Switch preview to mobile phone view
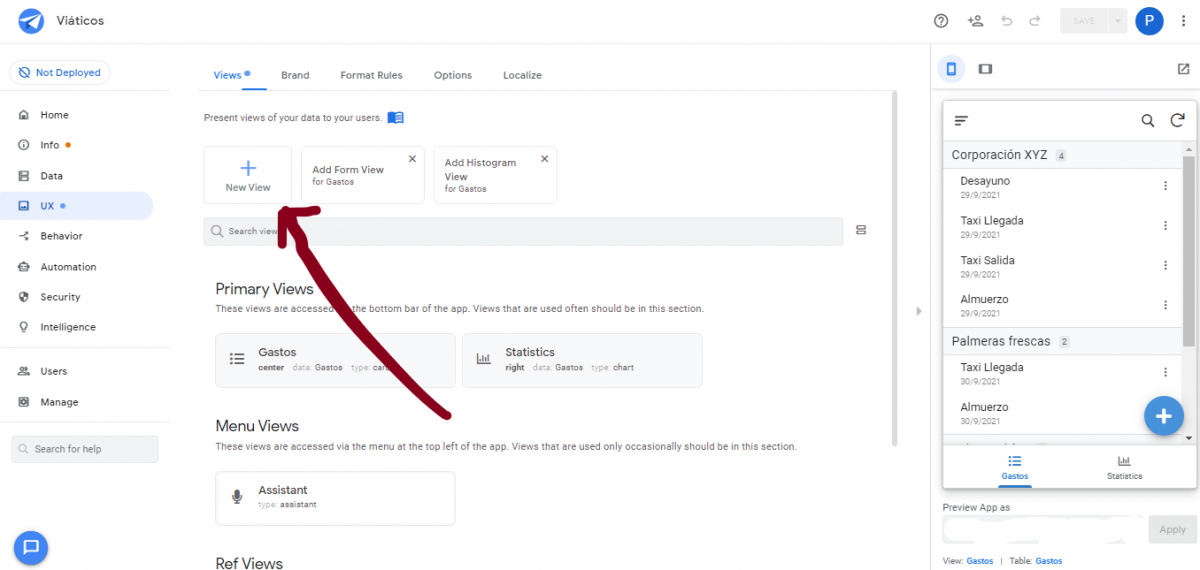 [x=952, y=69]
